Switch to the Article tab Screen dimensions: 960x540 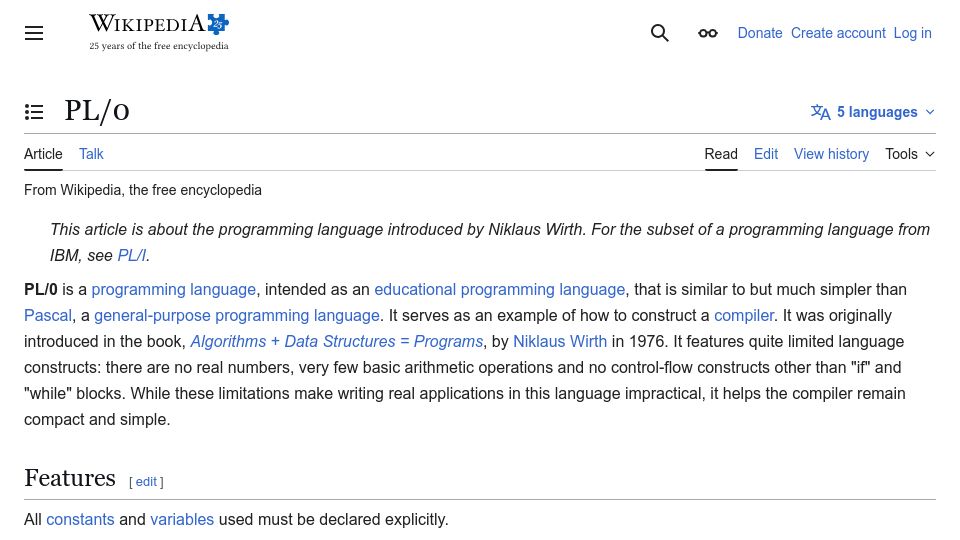pos(43,154)
